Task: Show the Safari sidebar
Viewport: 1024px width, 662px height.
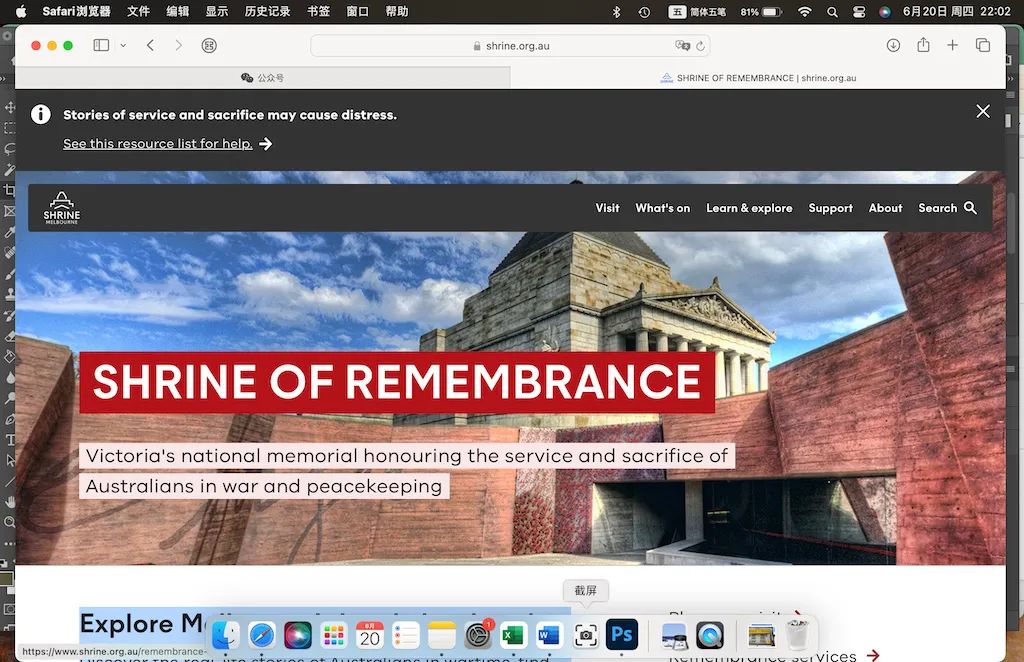Action: click(101, 45)
